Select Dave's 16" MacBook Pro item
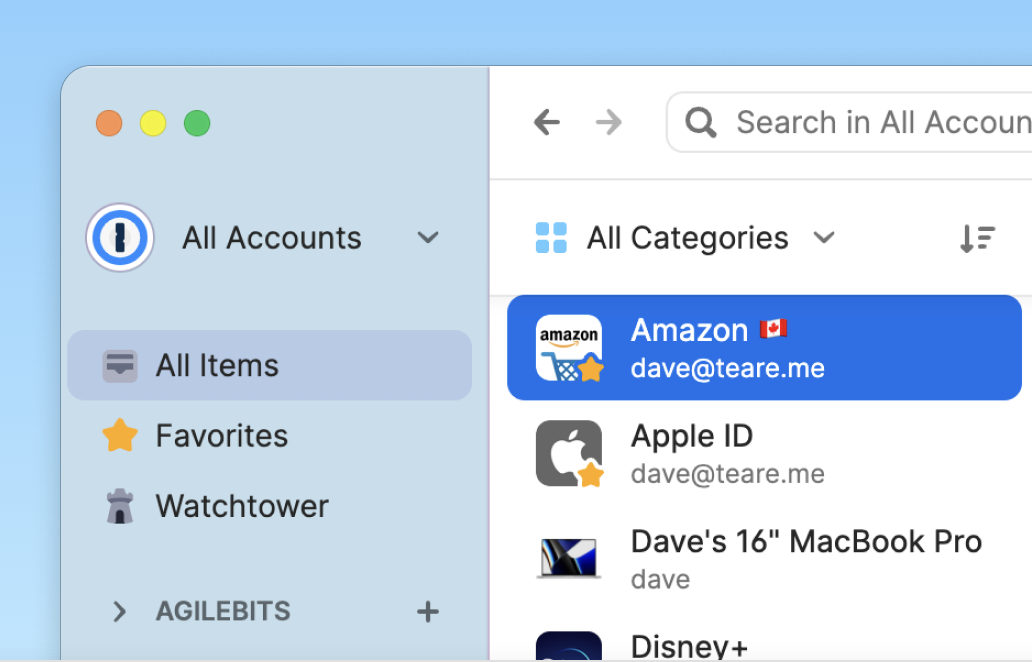 [764, 559]
